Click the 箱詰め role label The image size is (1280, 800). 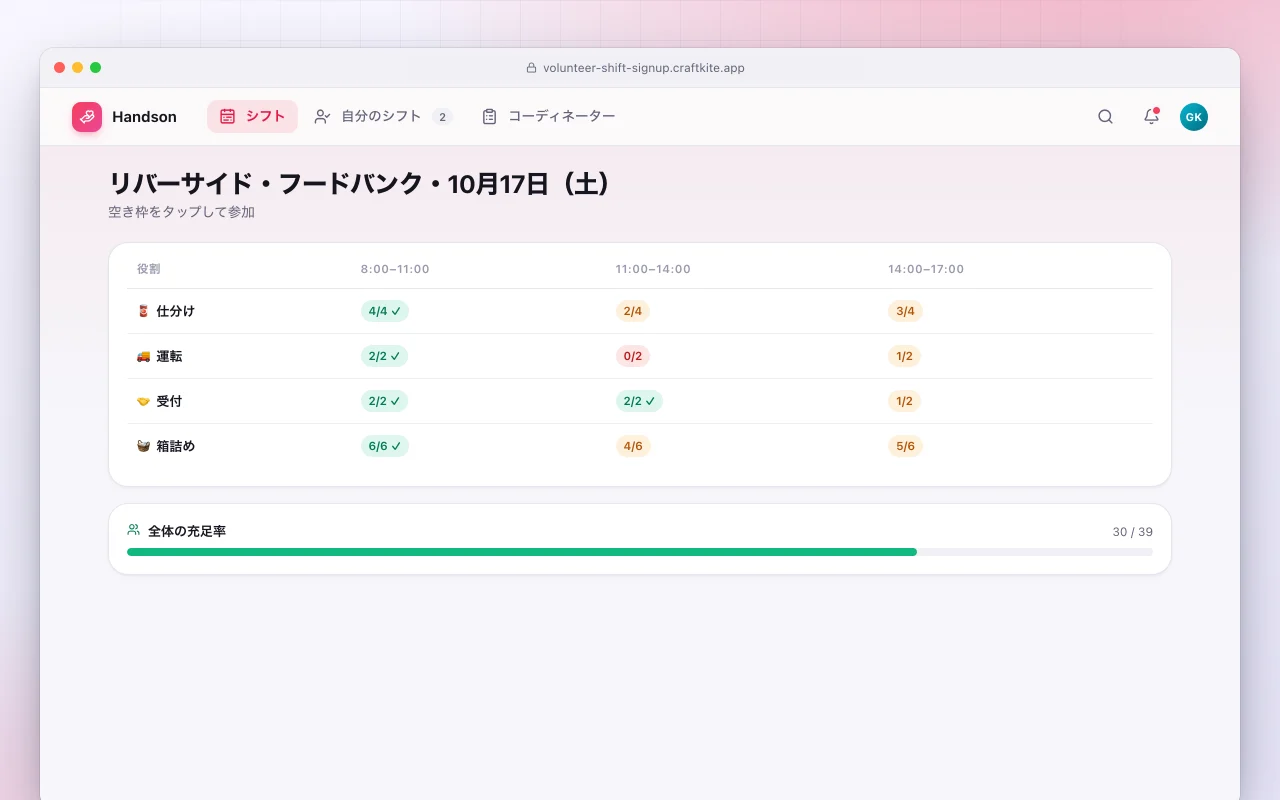coord(176,446)
